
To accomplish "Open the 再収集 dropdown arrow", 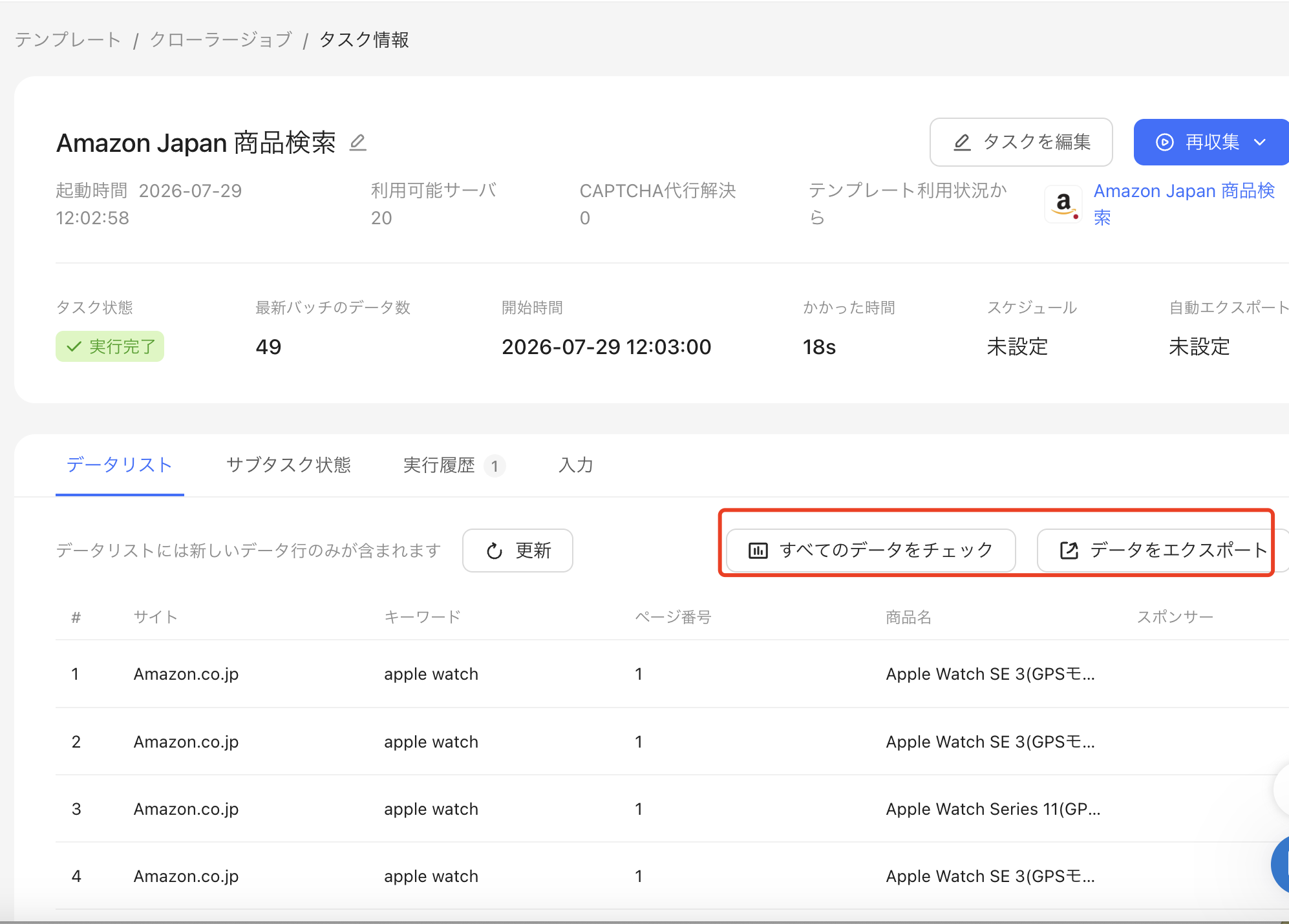I will (x=1260, y=142).
